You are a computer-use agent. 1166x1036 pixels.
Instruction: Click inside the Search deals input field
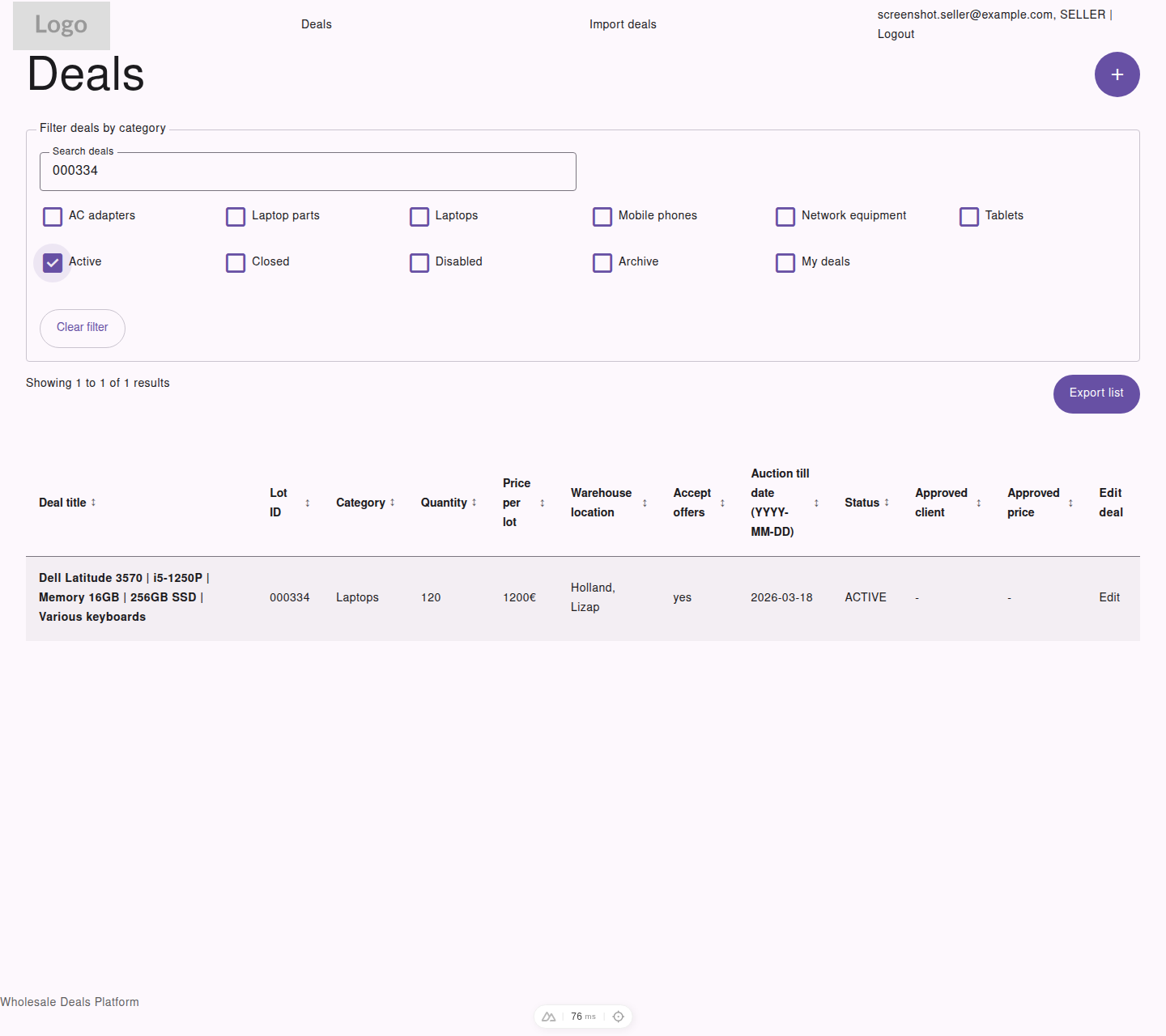pos(308,171)
